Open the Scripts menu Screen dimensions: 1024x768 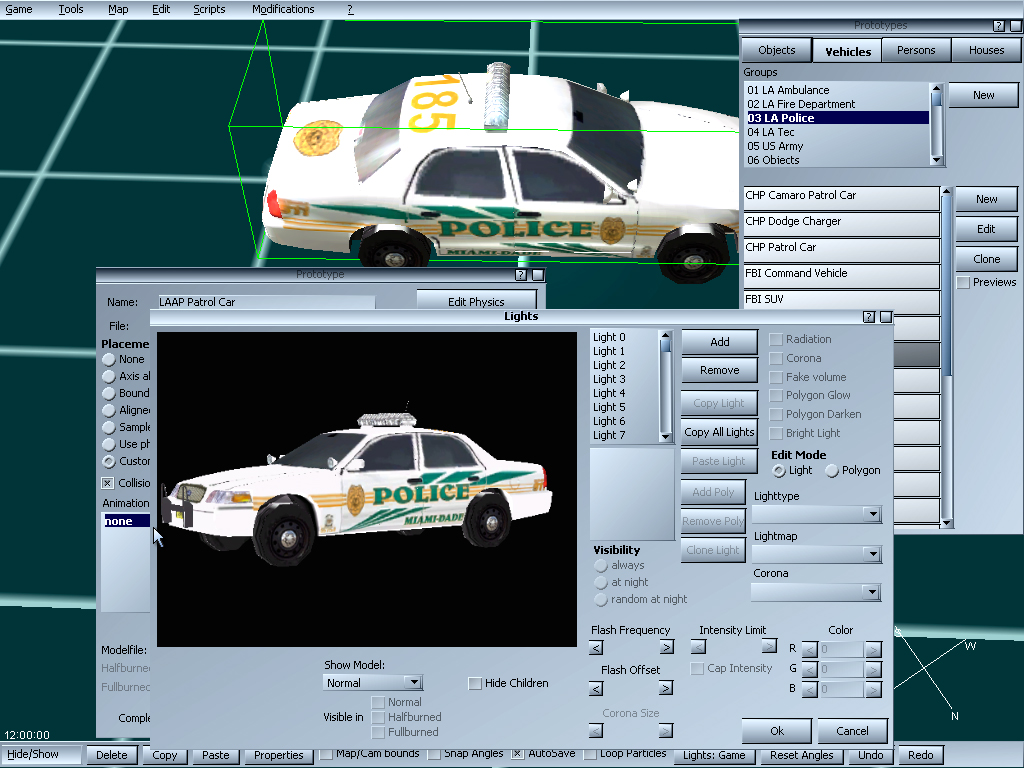tap(209, 9)
